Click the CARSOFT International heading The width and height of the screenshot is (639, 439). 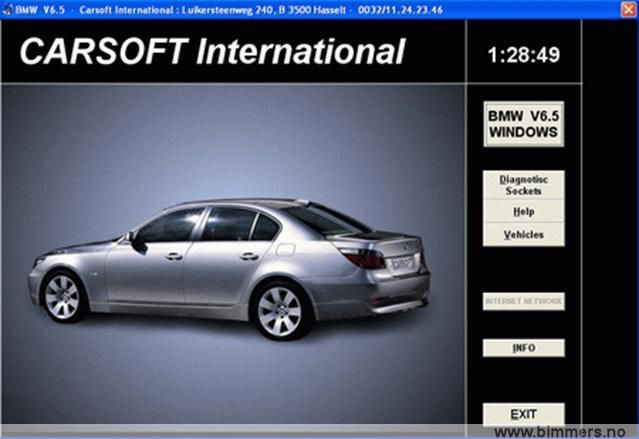212,52
